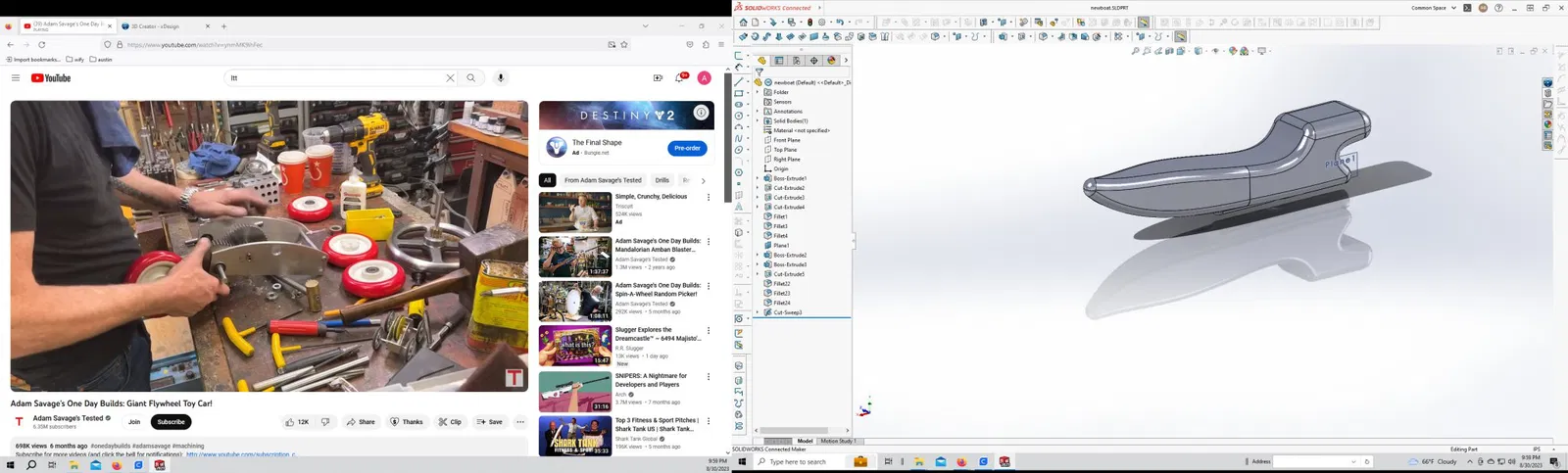Select the 'From Adam Savage's Tested' chip

pos(603,180)
